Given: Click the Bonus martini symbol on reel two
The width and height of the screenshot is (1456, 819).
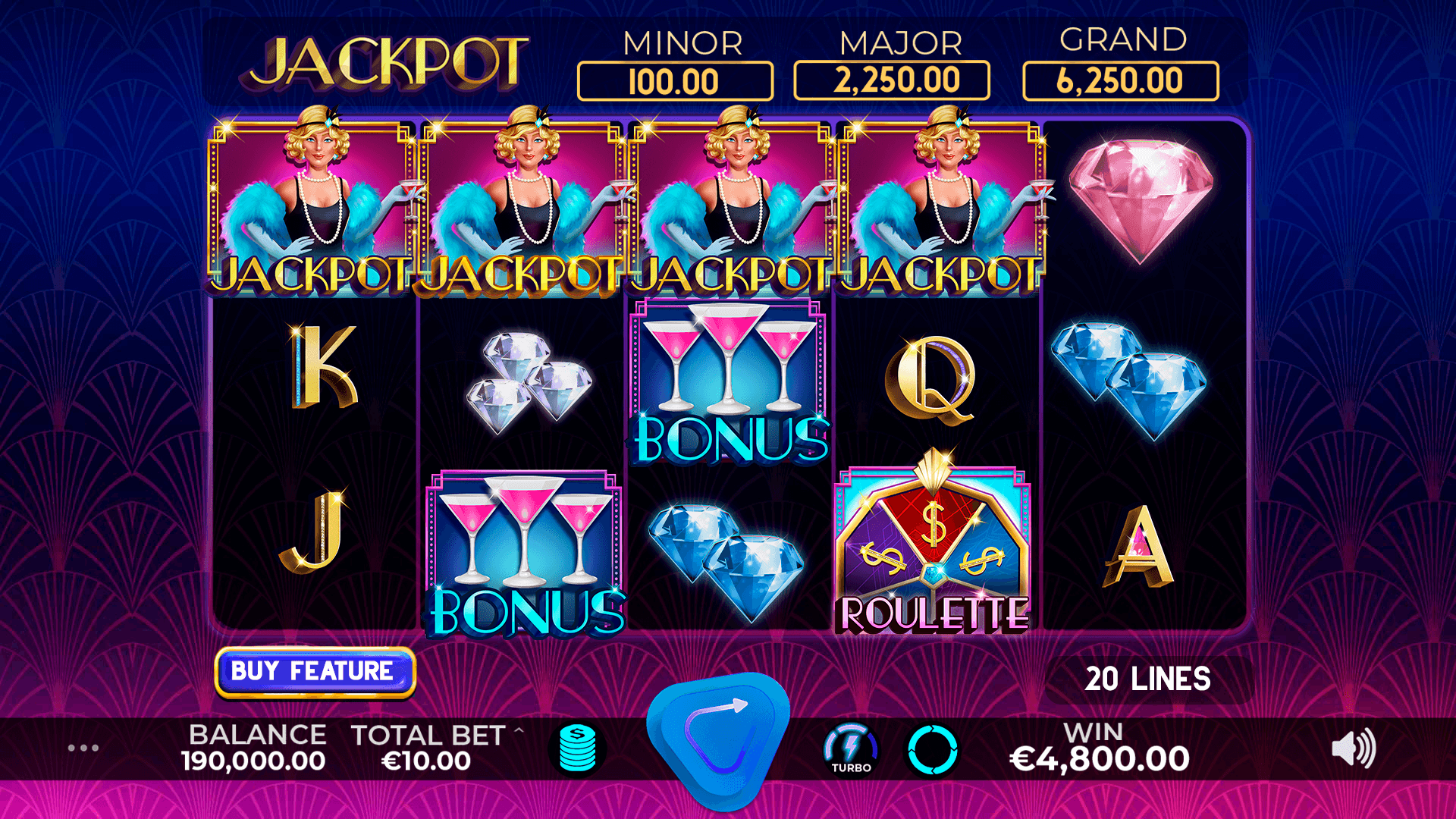Looking at the screenshot, I should (526, 554).
